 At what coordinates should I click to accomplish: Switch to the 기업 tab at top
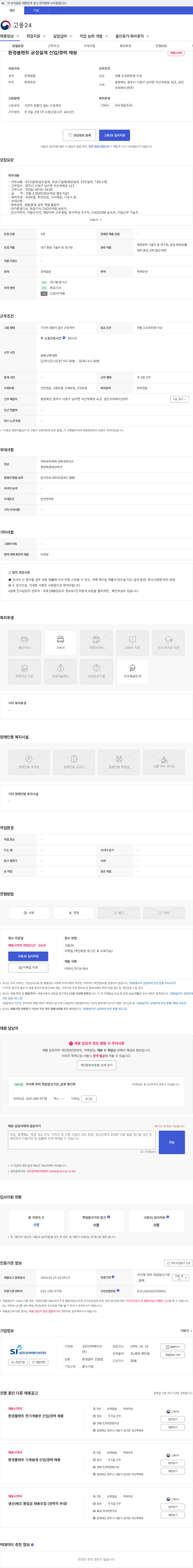point(36,10)
